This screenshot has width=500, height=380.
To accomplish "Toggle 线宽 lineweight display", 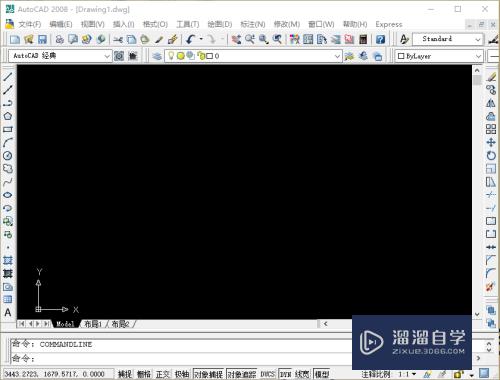I will (x=302, y=374).
